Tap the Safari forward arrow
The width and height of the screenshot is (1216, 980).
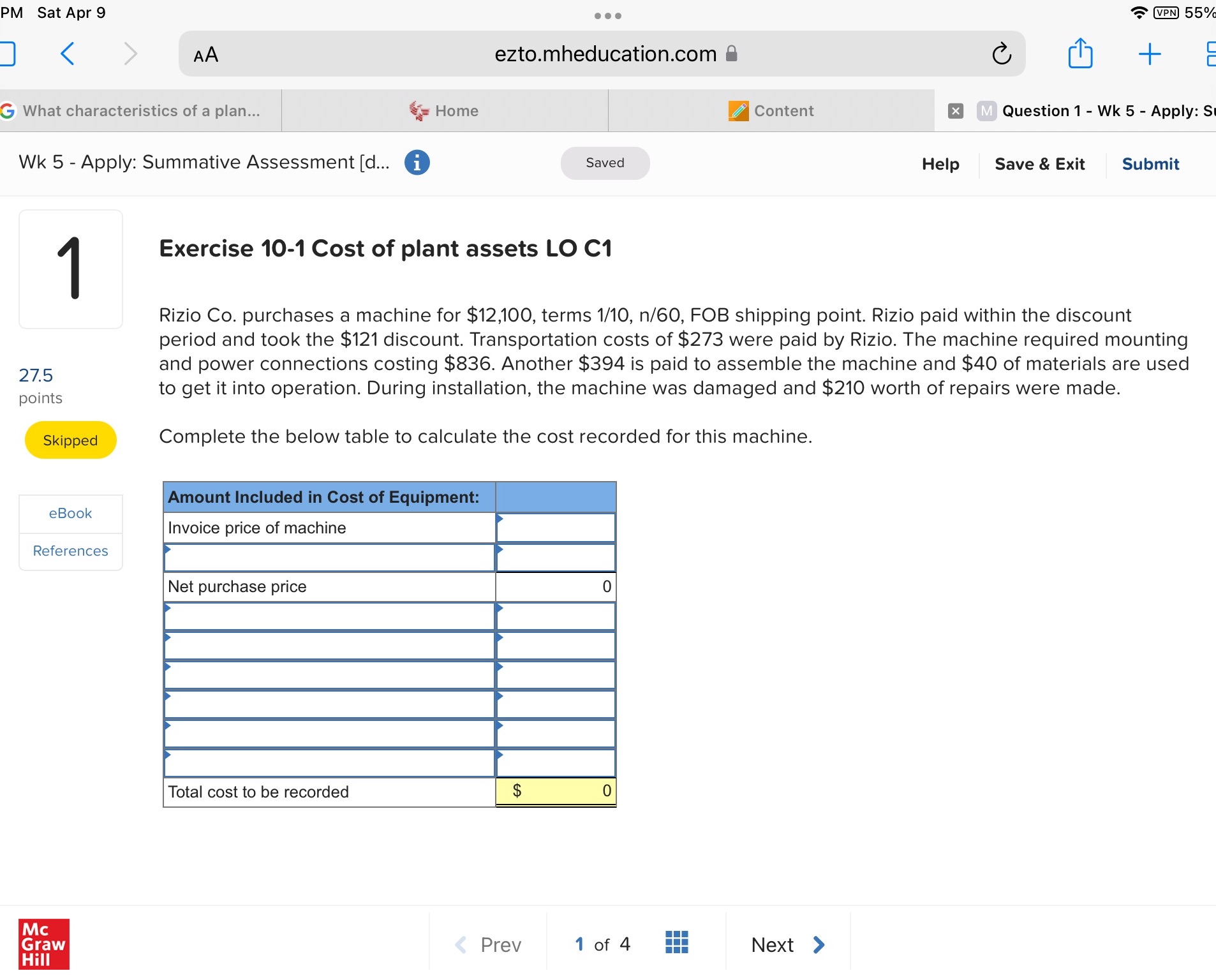click(130, 54)
